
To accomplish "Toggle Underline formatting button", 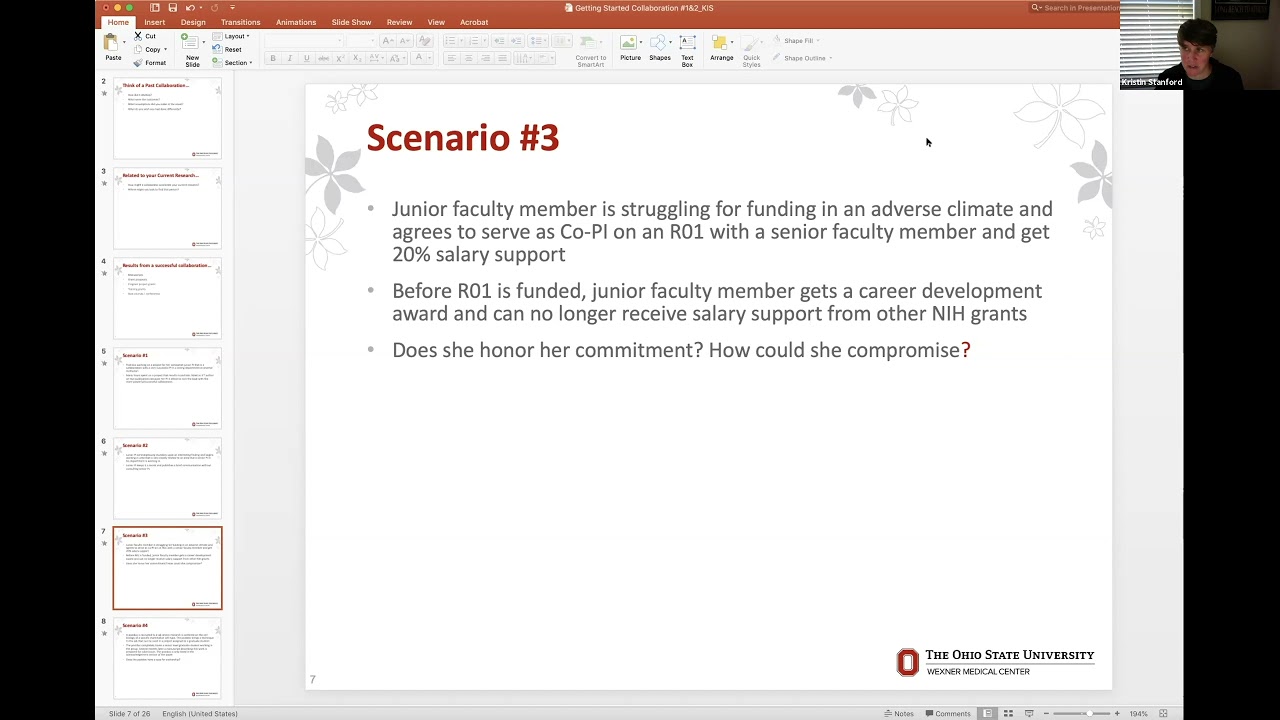I will click(x=306, y=58).
